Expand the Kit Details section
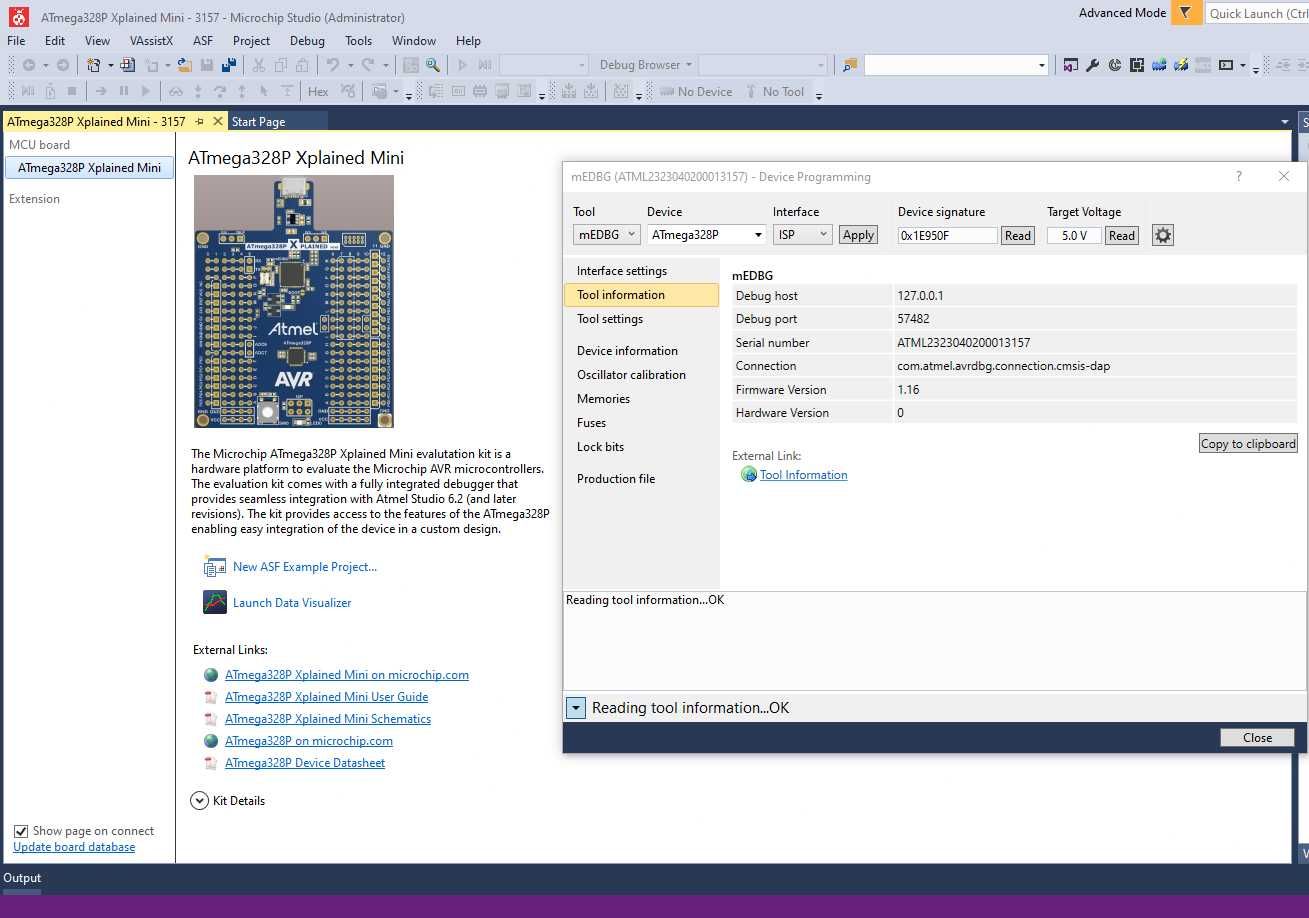This screenshot has width=1309, height=918. click(x=199, y=800)
